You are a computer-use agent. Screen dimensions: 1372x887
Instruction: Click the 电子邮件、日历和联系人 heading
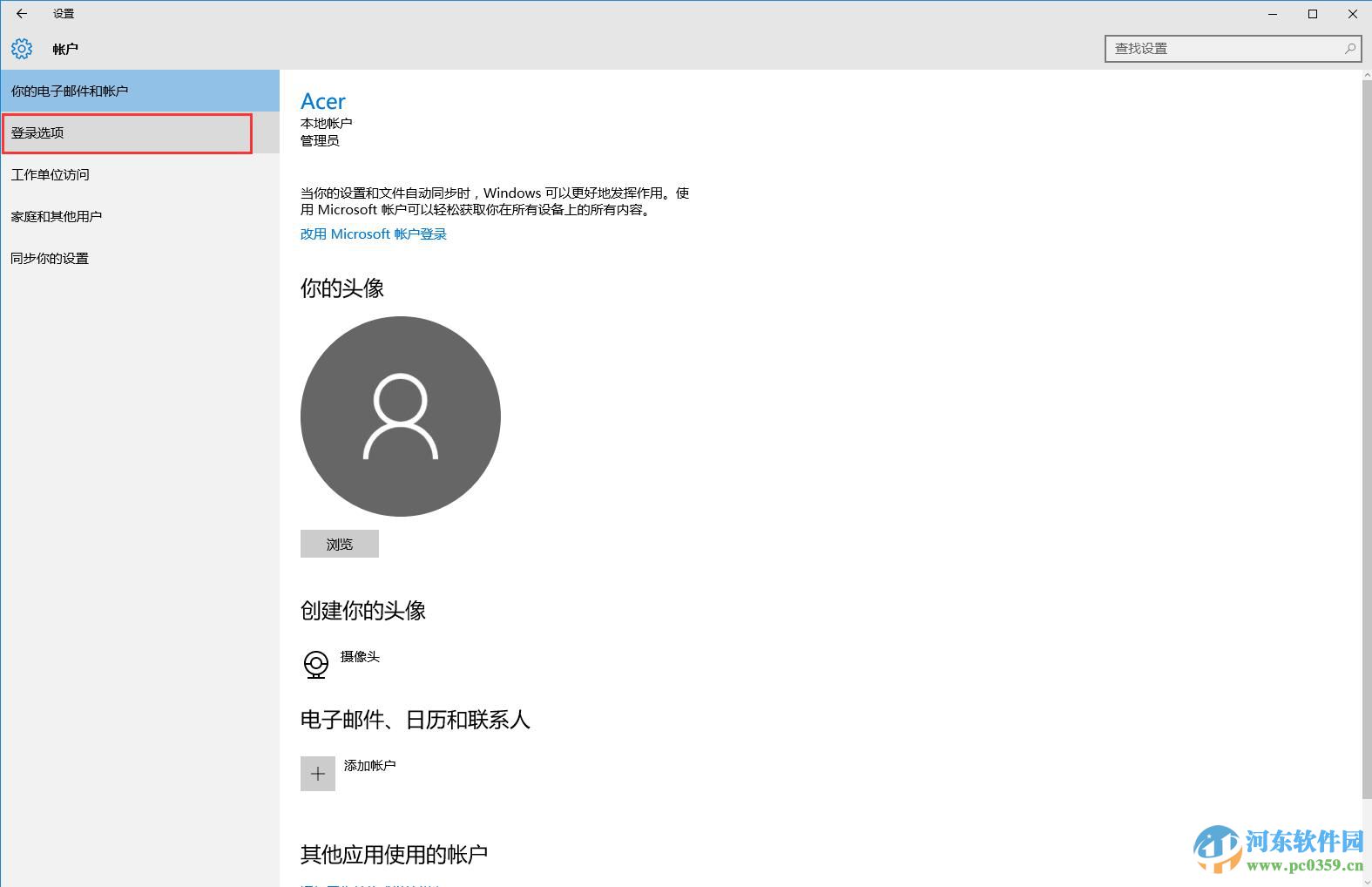(x=416, y=720)
